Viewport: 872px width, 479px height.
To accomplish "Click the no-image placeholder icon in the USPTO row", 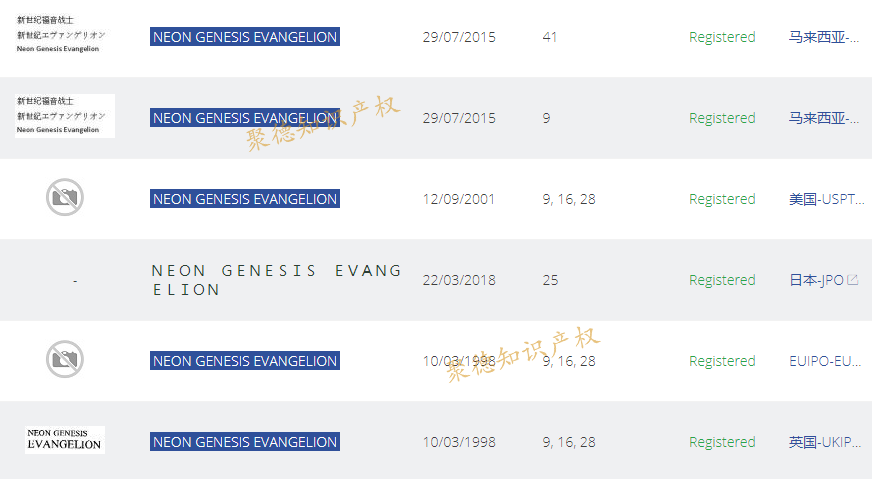I will 65,197.
